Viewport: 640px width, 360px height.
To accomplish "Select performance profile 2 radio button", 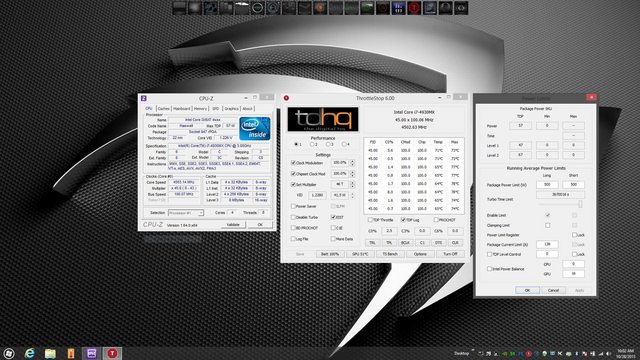I will point(312,144).
